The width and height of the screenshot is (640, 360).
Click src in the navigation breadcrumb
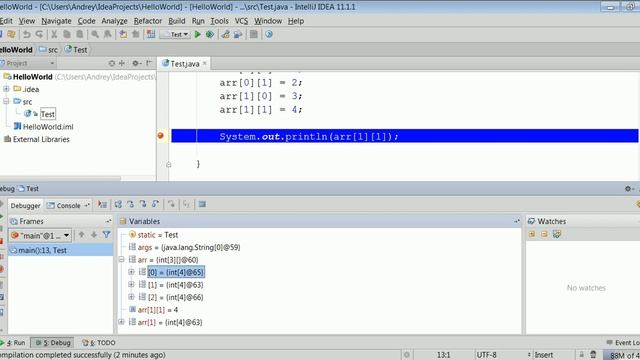pos(48,50)
